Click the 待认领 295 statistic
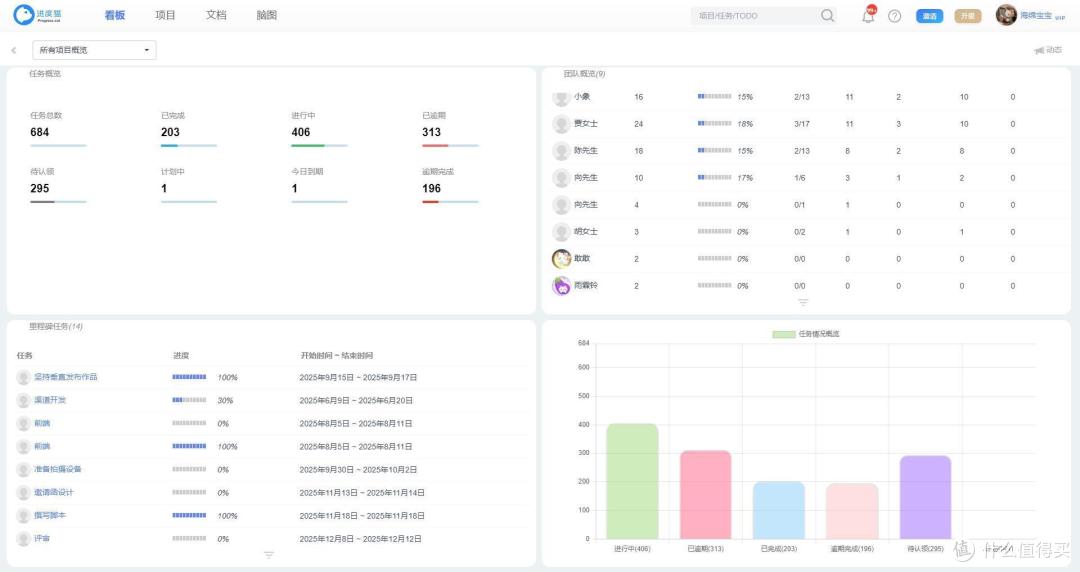The height and width of the screenshot is (572, 1080). tap(58, 186)
